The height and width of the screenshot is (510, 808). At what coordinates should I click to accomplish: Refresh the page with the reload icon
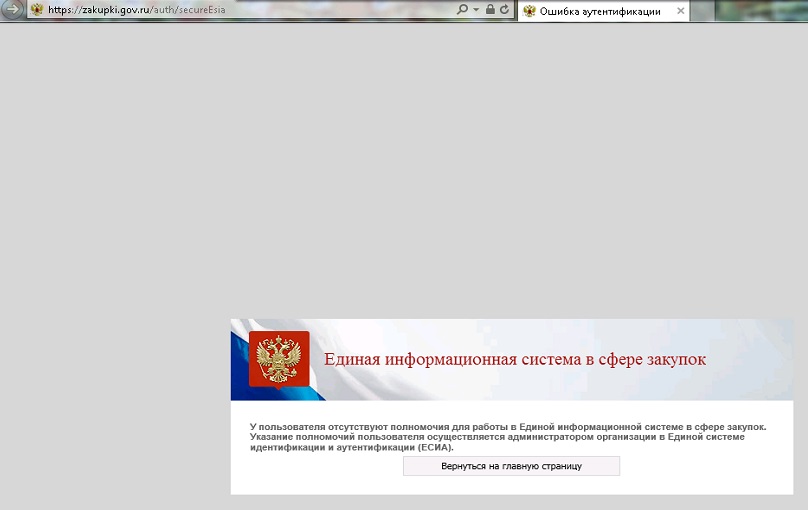pyautogui.click(x=504, y=10)
